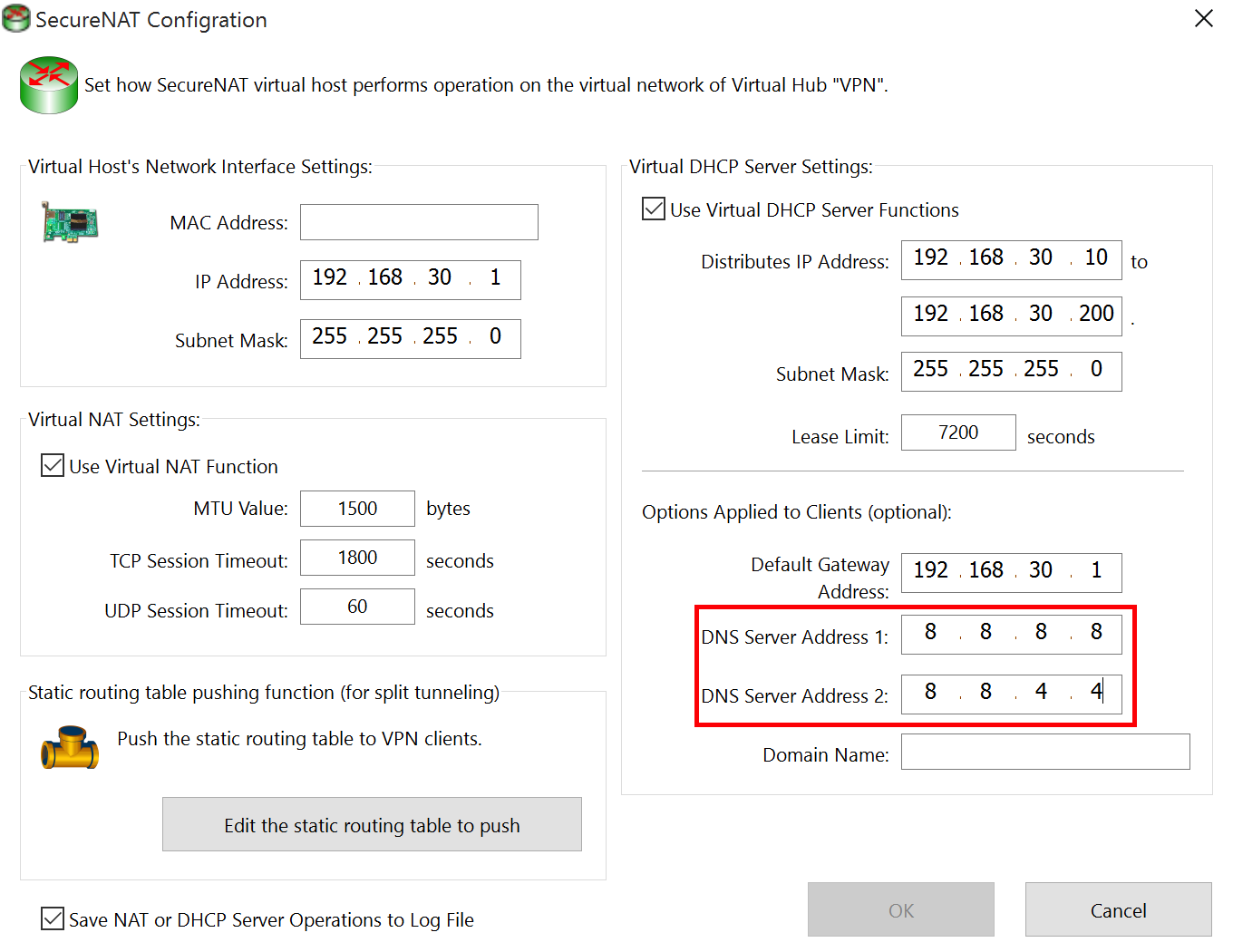Click the TCP Session Timeout field
The image size is (1233, 952).
coord(357,558)
